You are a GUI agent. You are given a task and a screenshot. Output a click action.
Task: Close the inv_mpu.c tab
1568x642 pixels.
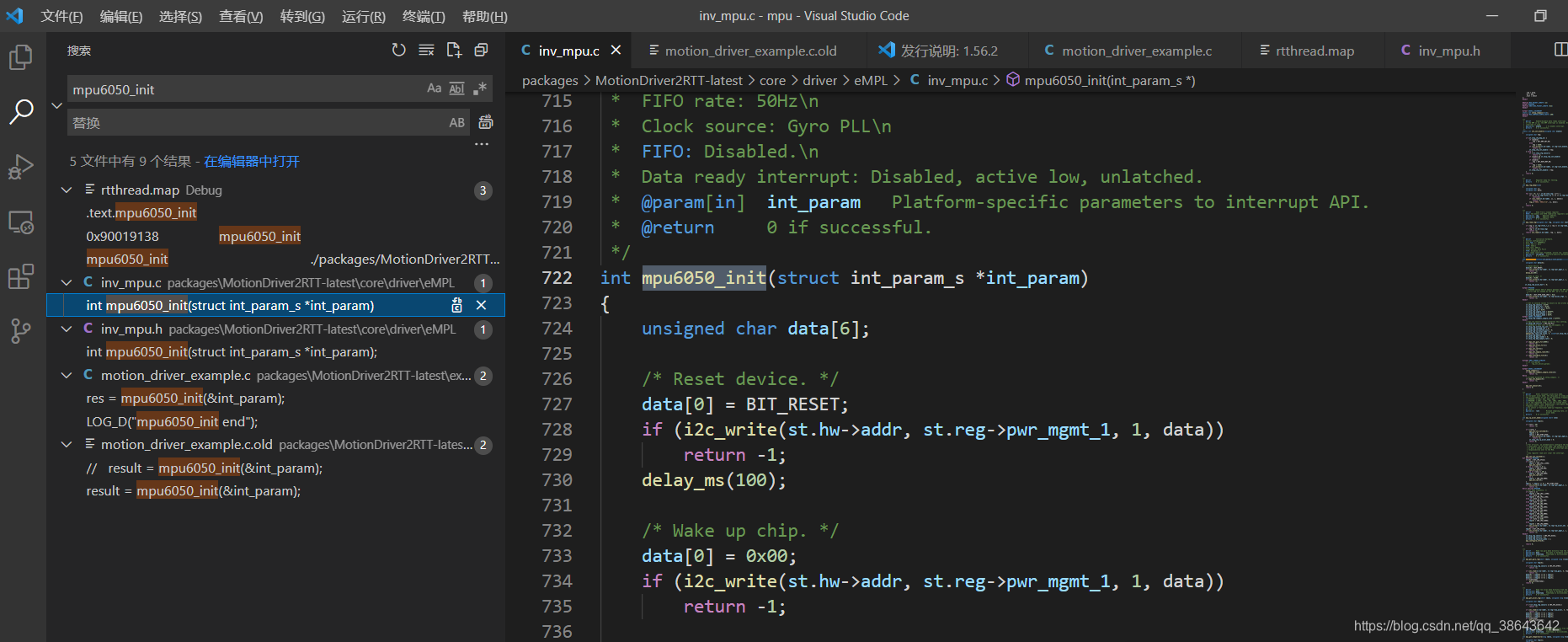pos(616,51)
